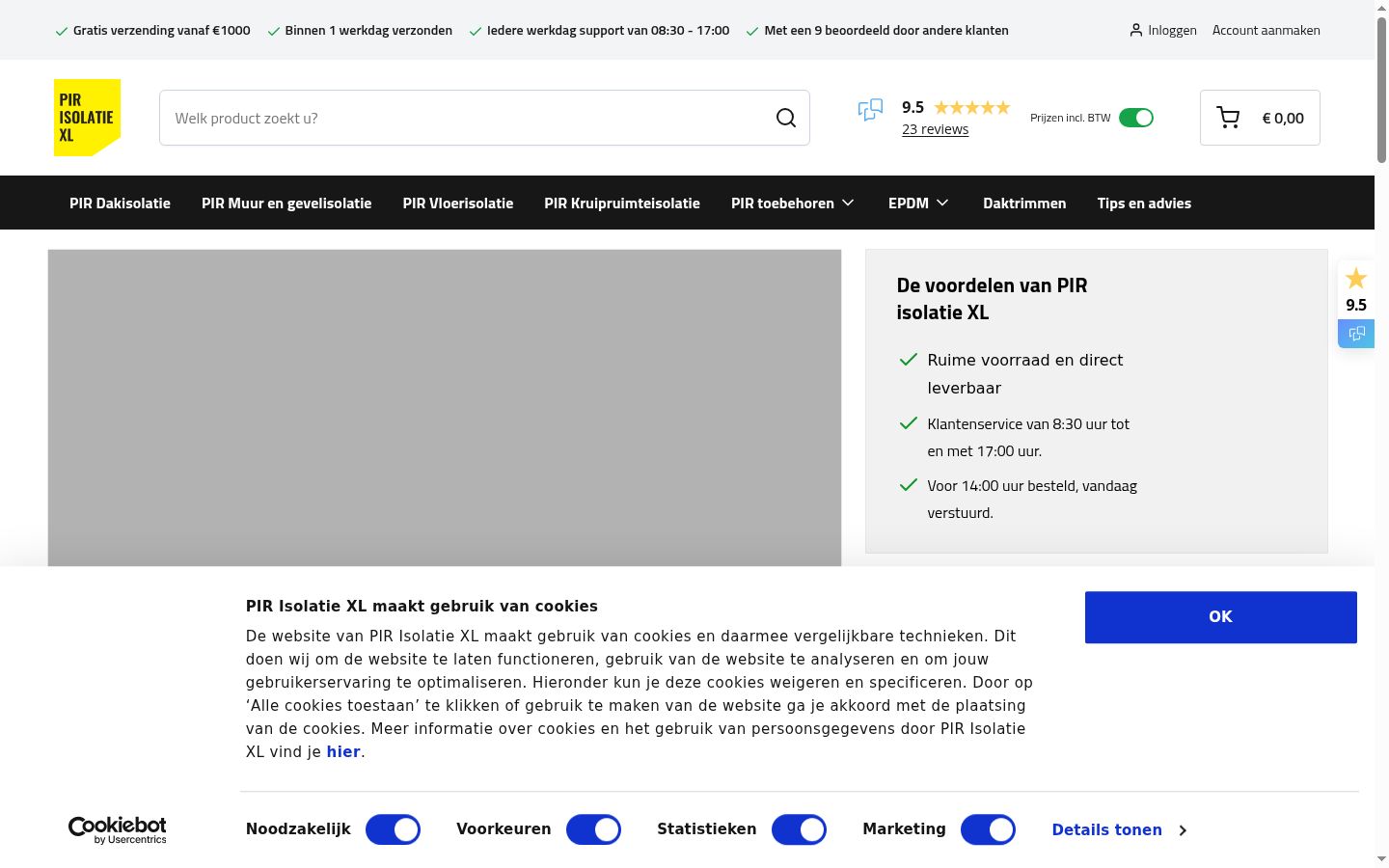
Task: Click 'Met een 9 beoordeeld door andere klanten'
Action: click(886, 30)
